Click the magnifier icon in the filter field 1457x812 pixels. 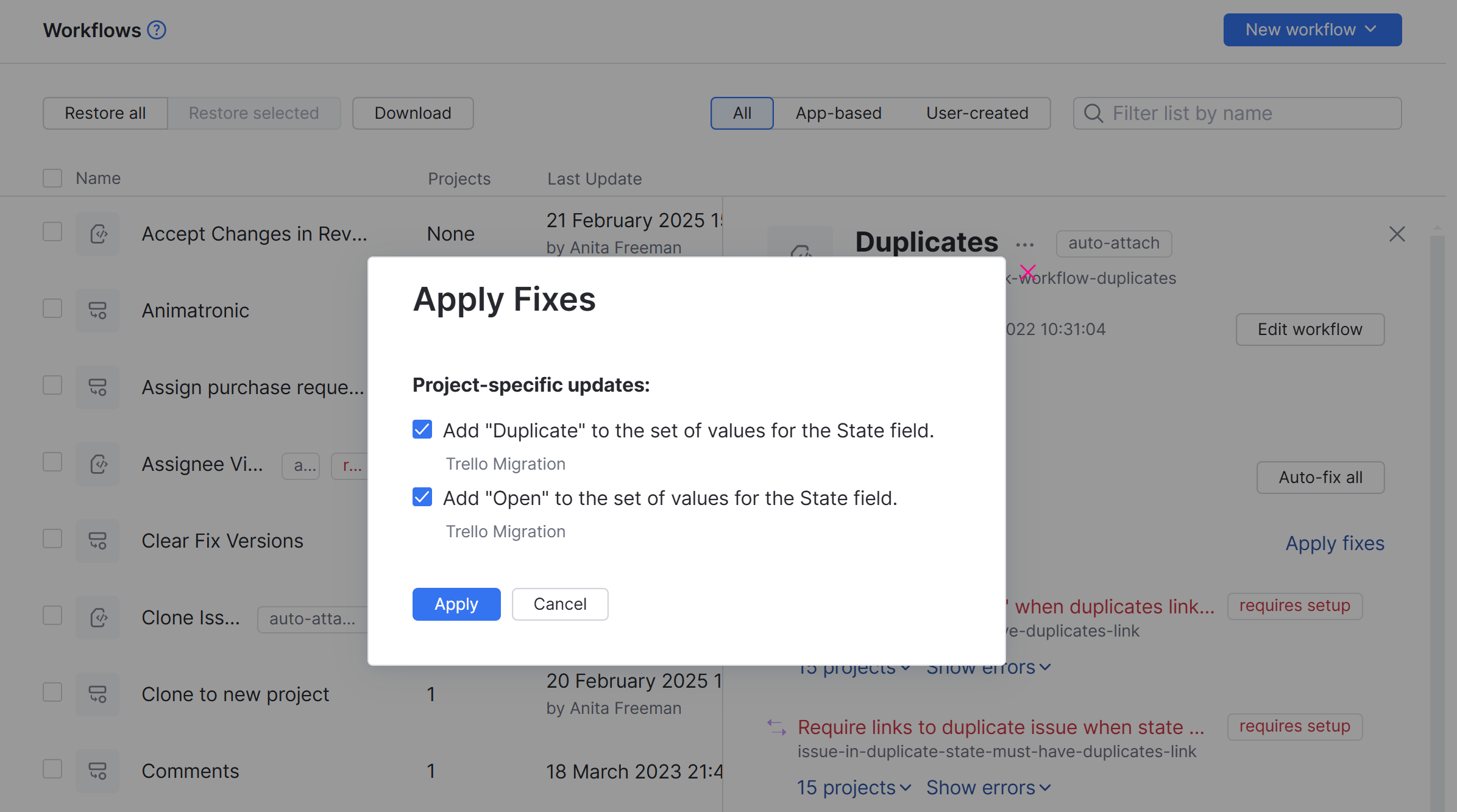click(1093, 113)
